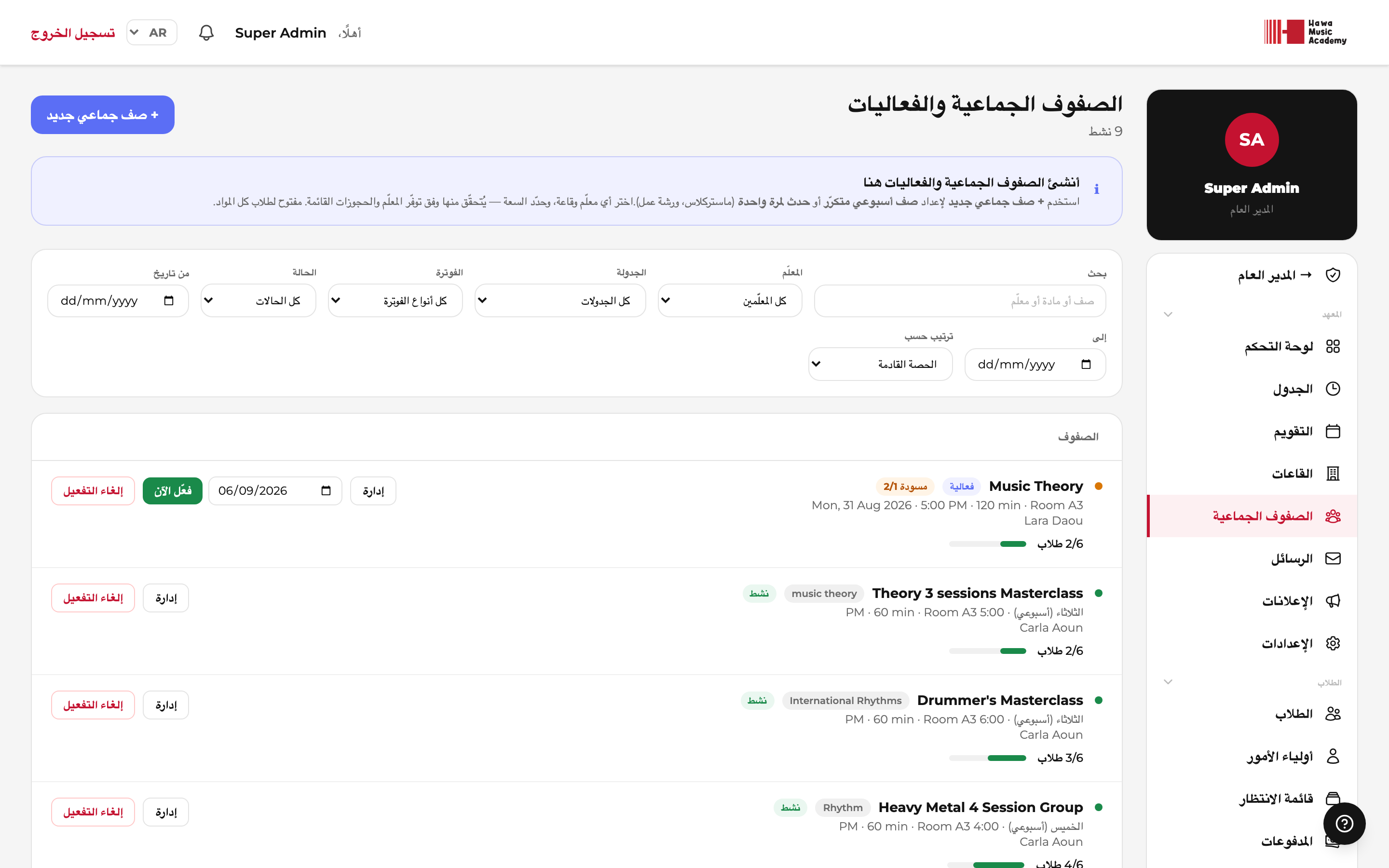
Task: Click the megaphone icon for الإعلانات
Action: pyautogui.click(x=1333, y=601)
